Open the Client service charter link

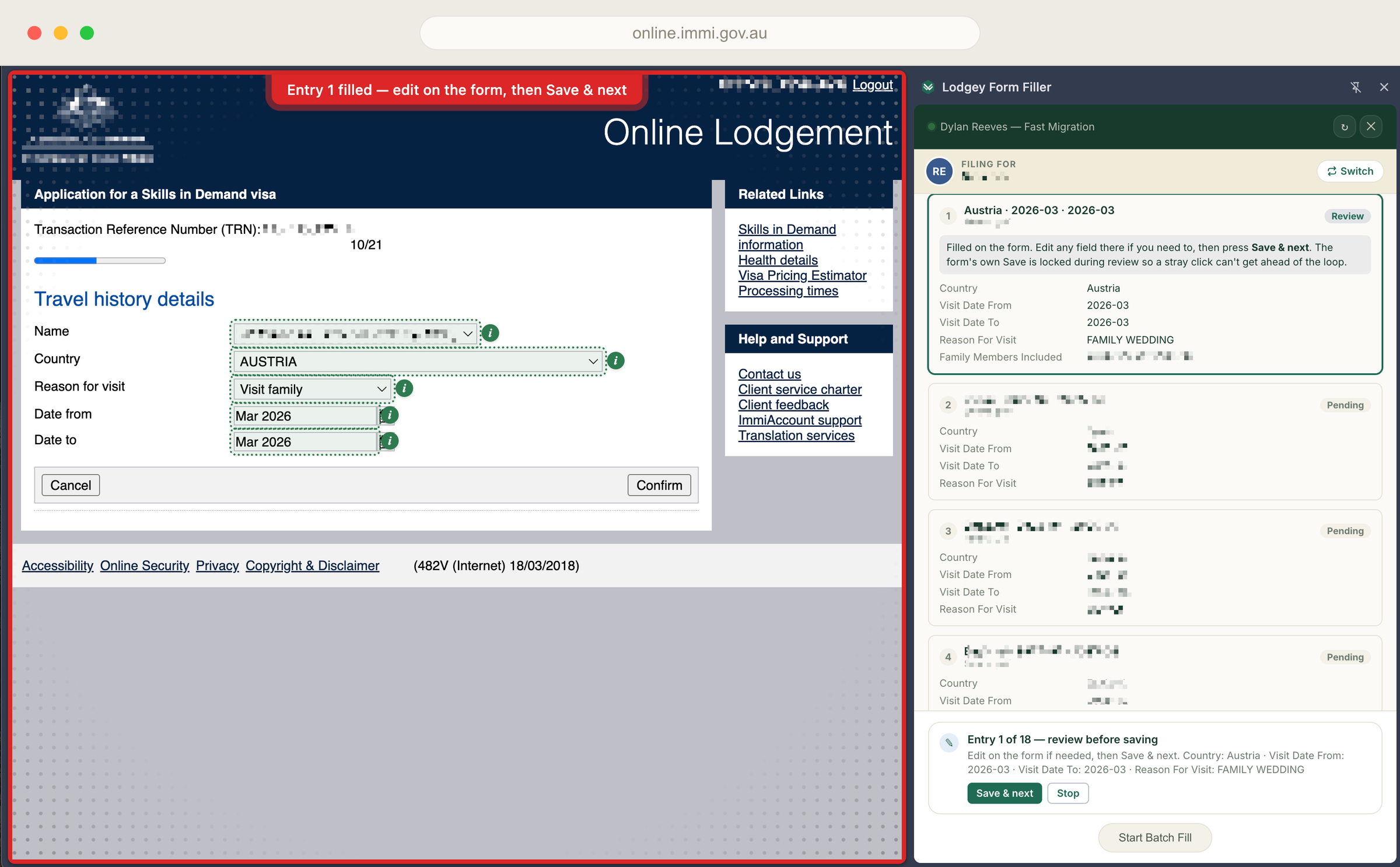coord(800,389)
